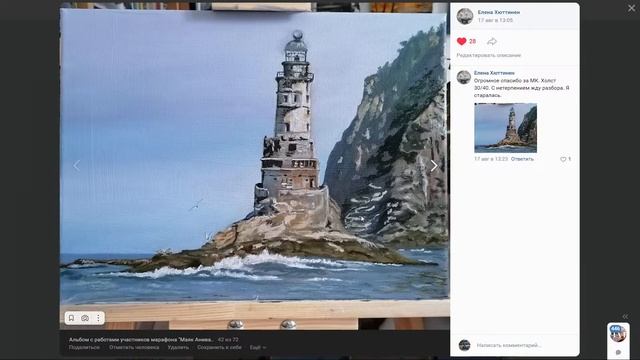Open the three-dot photo options menu
Viewport: 640px width, 360px height.
tap(98, 318)
